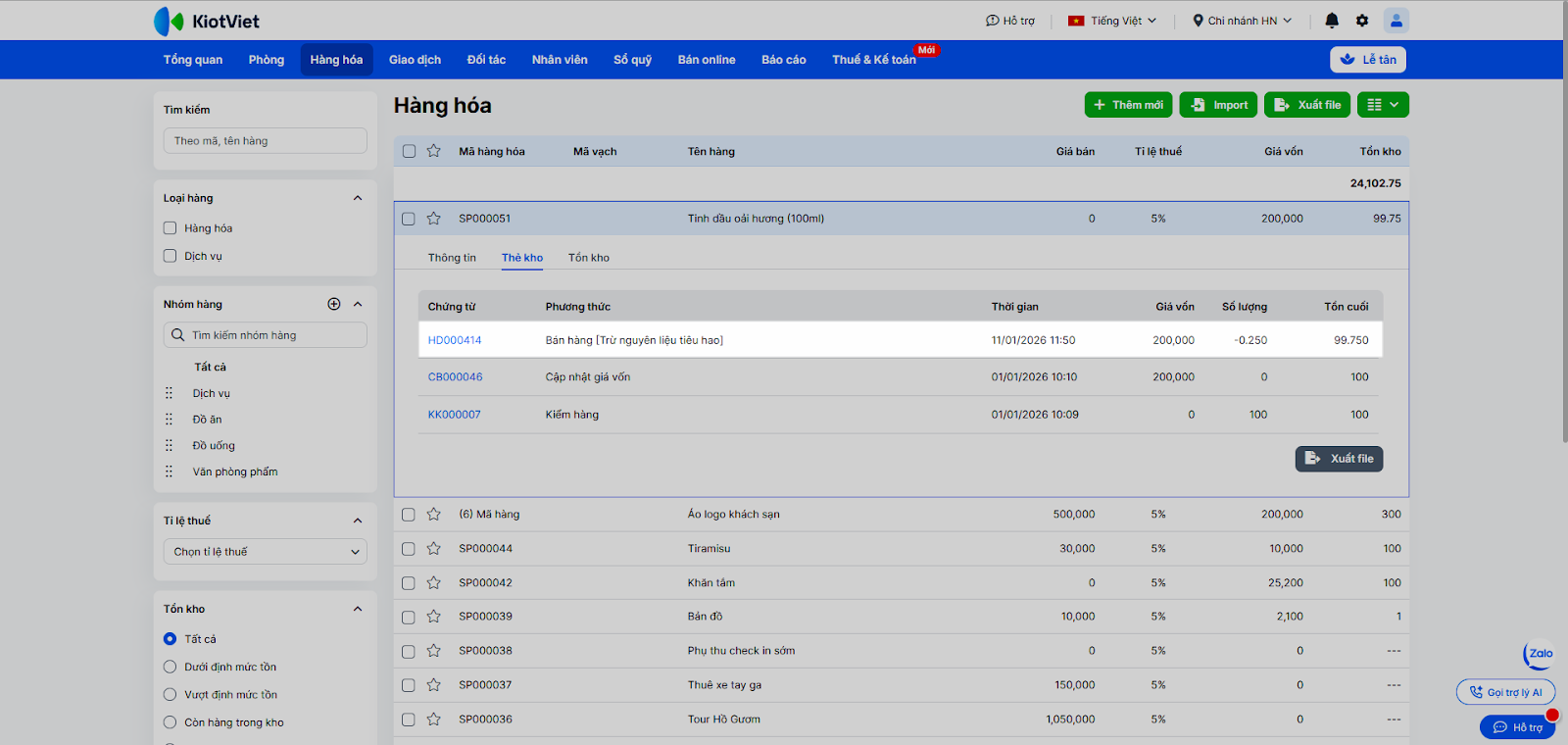Screen dimensions: 1568x745
Task: Click the Thêm mới button
Action: pyautogui.click(x=1128, y=105)
